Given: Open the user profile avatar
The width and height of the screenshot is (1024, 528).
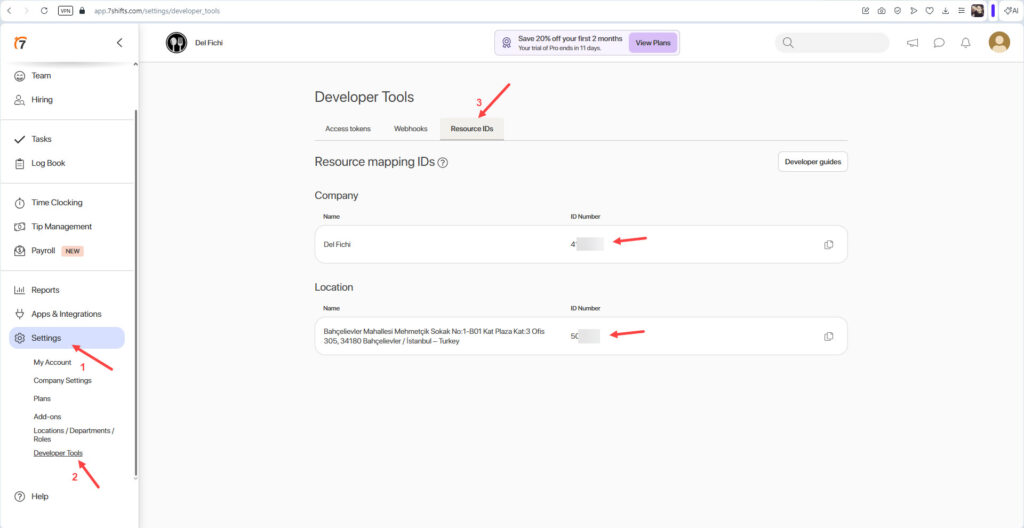Looking at the screenshot, I should point(999,42).
